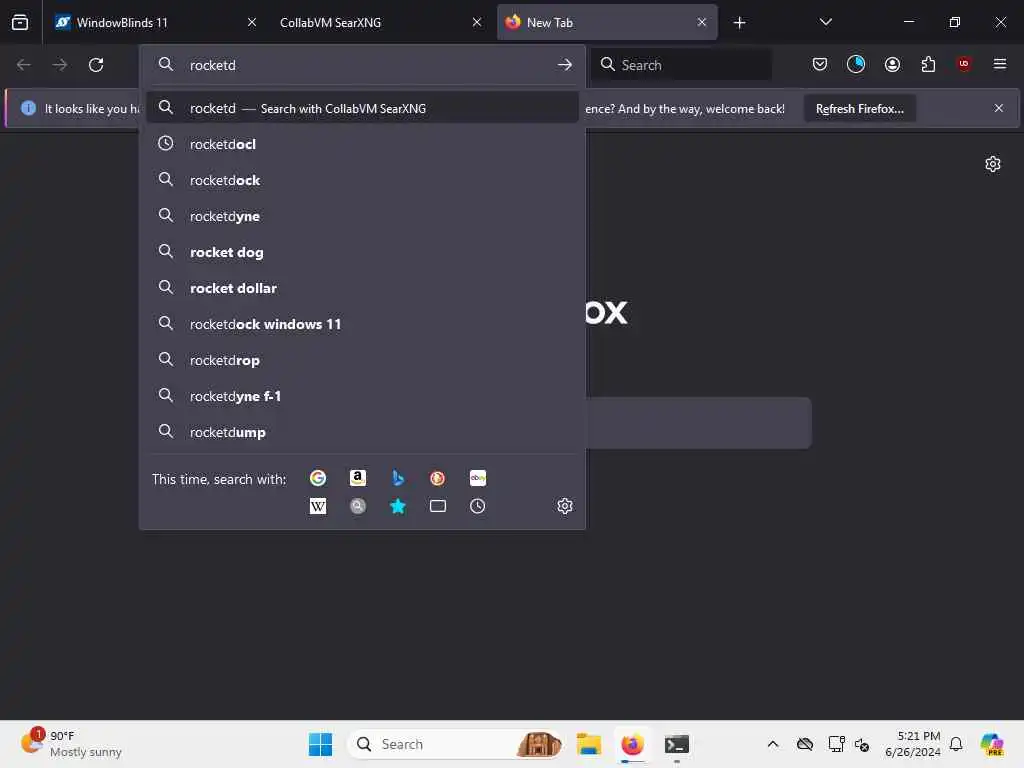Image resolution: width=1024 pixels, height=768 pixels.
Task: Open File Explorer from the taskbar
Action: (588, 744)
